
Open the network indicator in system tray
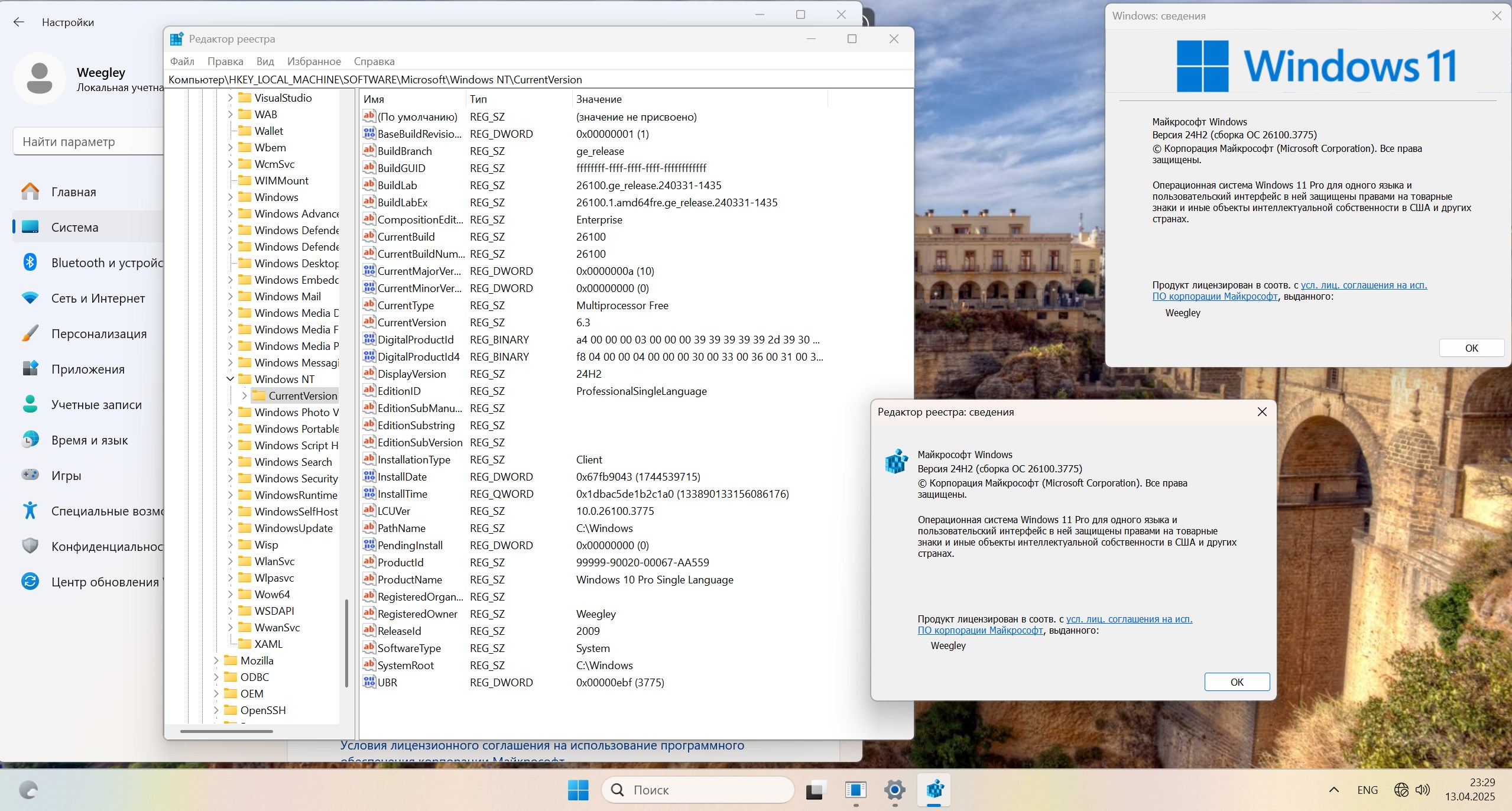[x=1401, y=789]
